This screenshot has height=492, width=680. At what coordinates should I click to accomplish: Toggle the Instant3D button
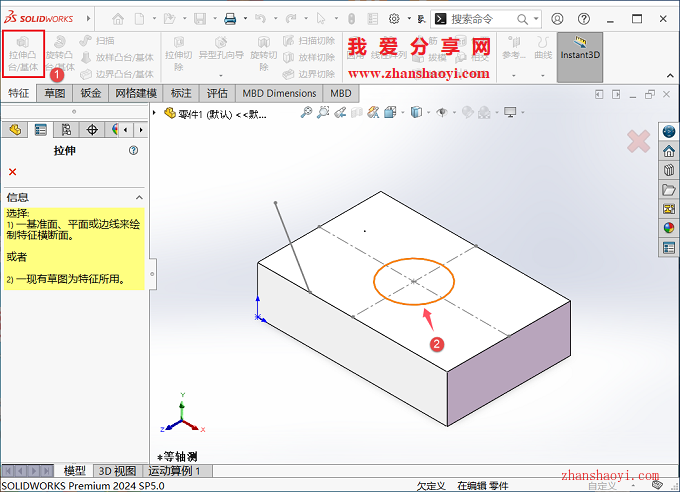(580, 50)
